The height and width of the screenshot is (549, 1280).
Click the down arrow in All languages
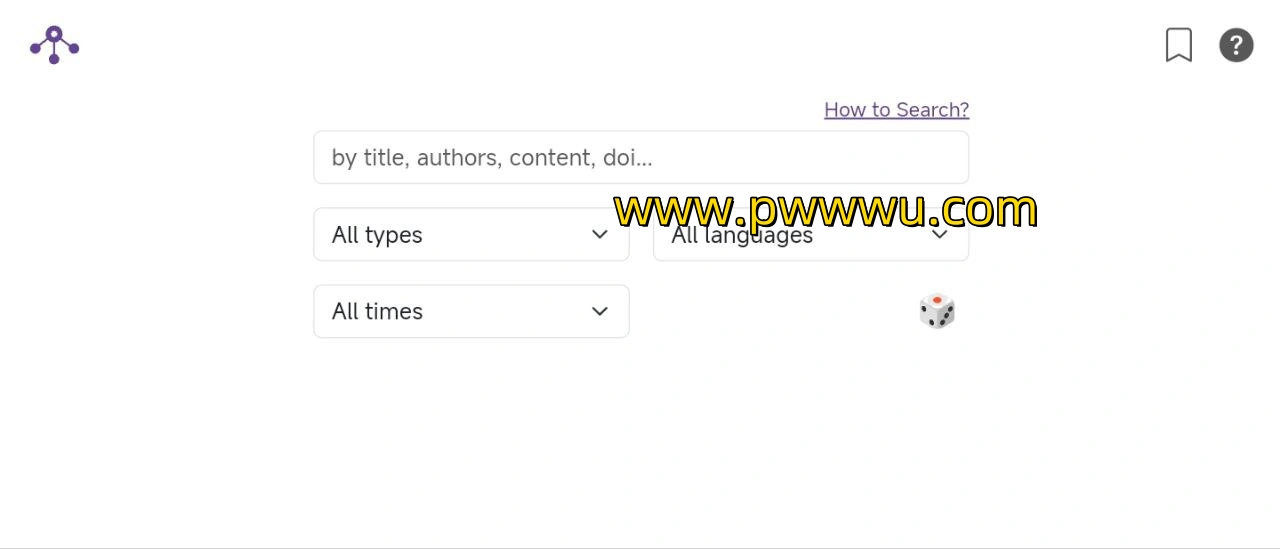pyautogui.click(x=940, y=236)
